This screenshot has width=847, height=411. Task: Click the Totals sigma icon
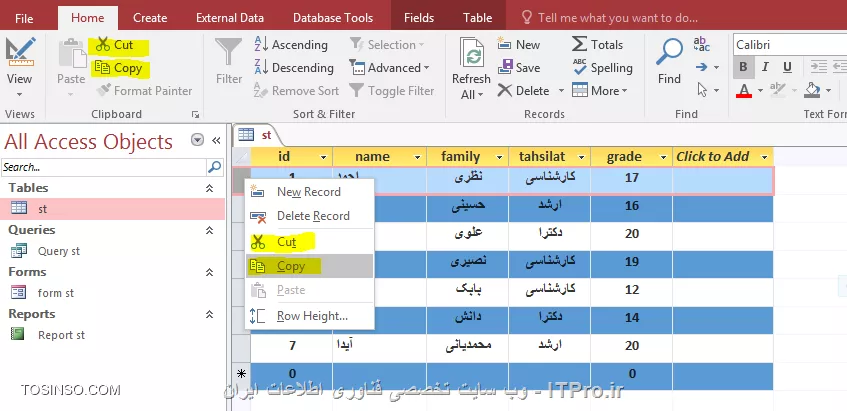point(579,44)
